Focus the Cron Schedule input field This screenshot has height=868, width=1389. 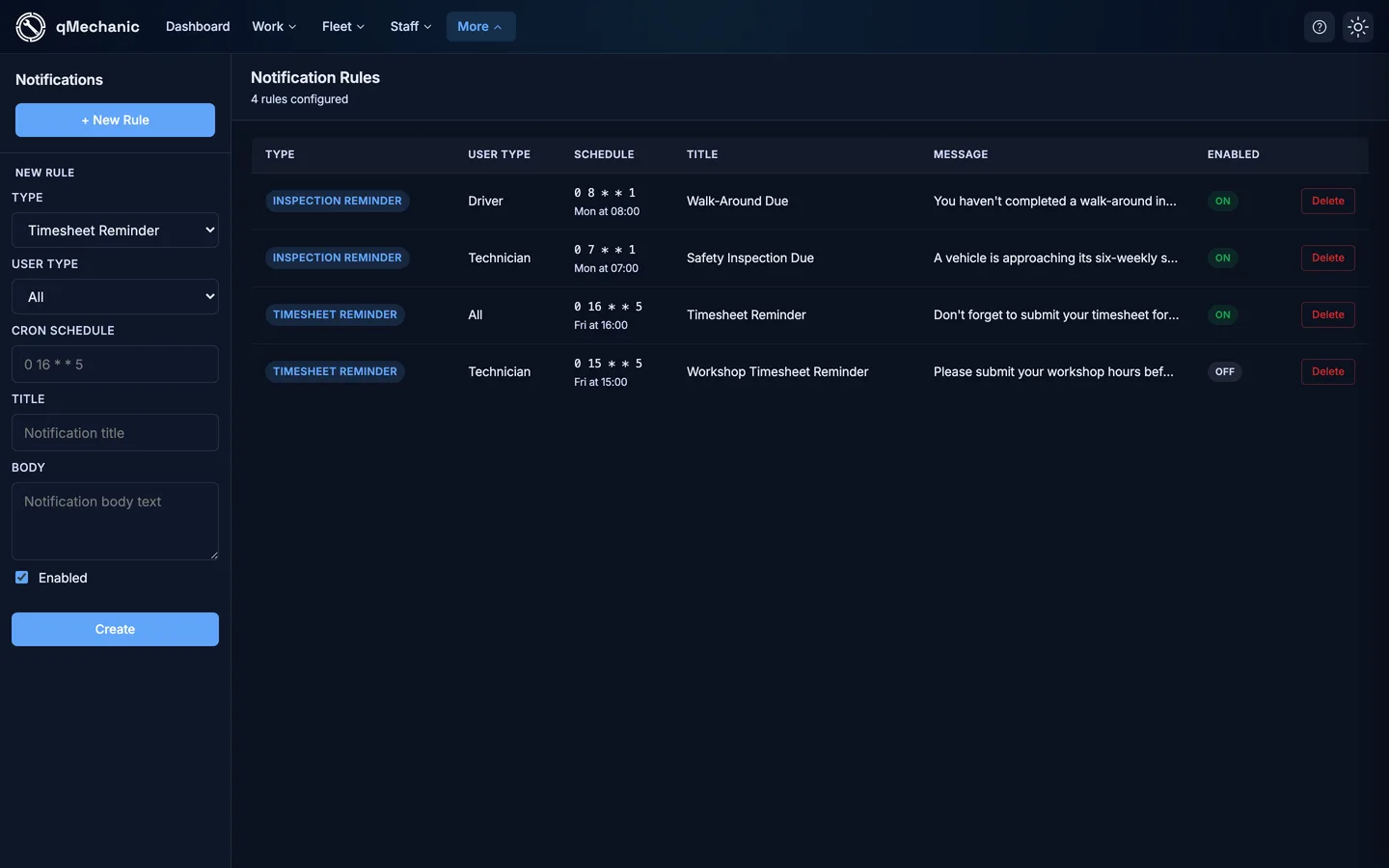115,365
